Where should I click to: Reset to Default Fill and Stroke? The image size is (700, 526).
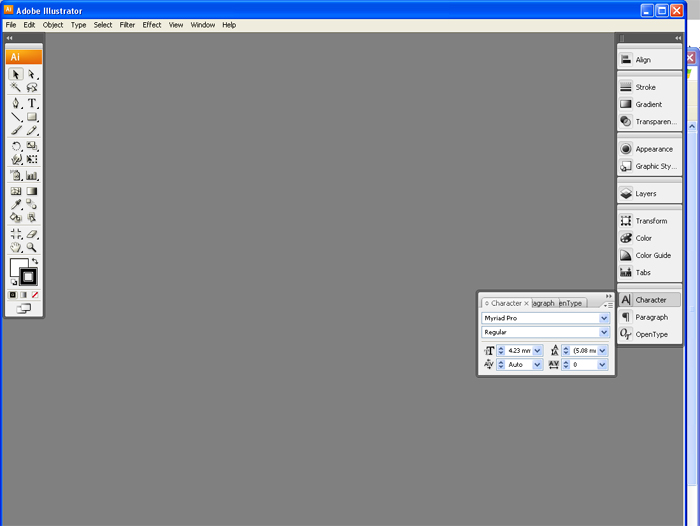pyautogui.click(x=14, y=282)
